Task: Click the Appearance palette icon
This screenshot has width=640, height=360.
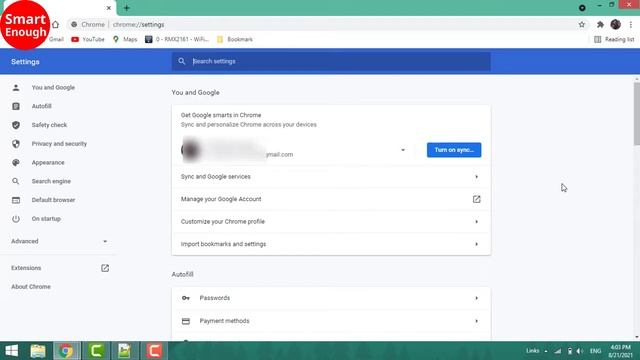Action: 16,162
